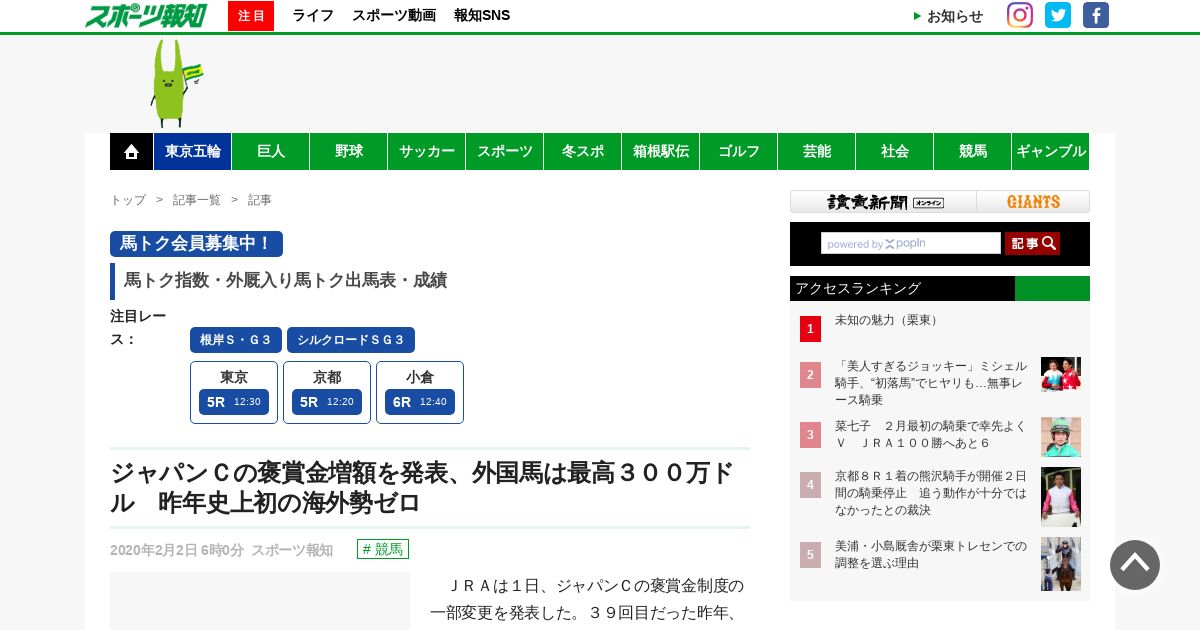The height and width of the screenshot is (630, 1200).
Task: Select the 冬スポ navigation tab
Action: tap(583, 151)
